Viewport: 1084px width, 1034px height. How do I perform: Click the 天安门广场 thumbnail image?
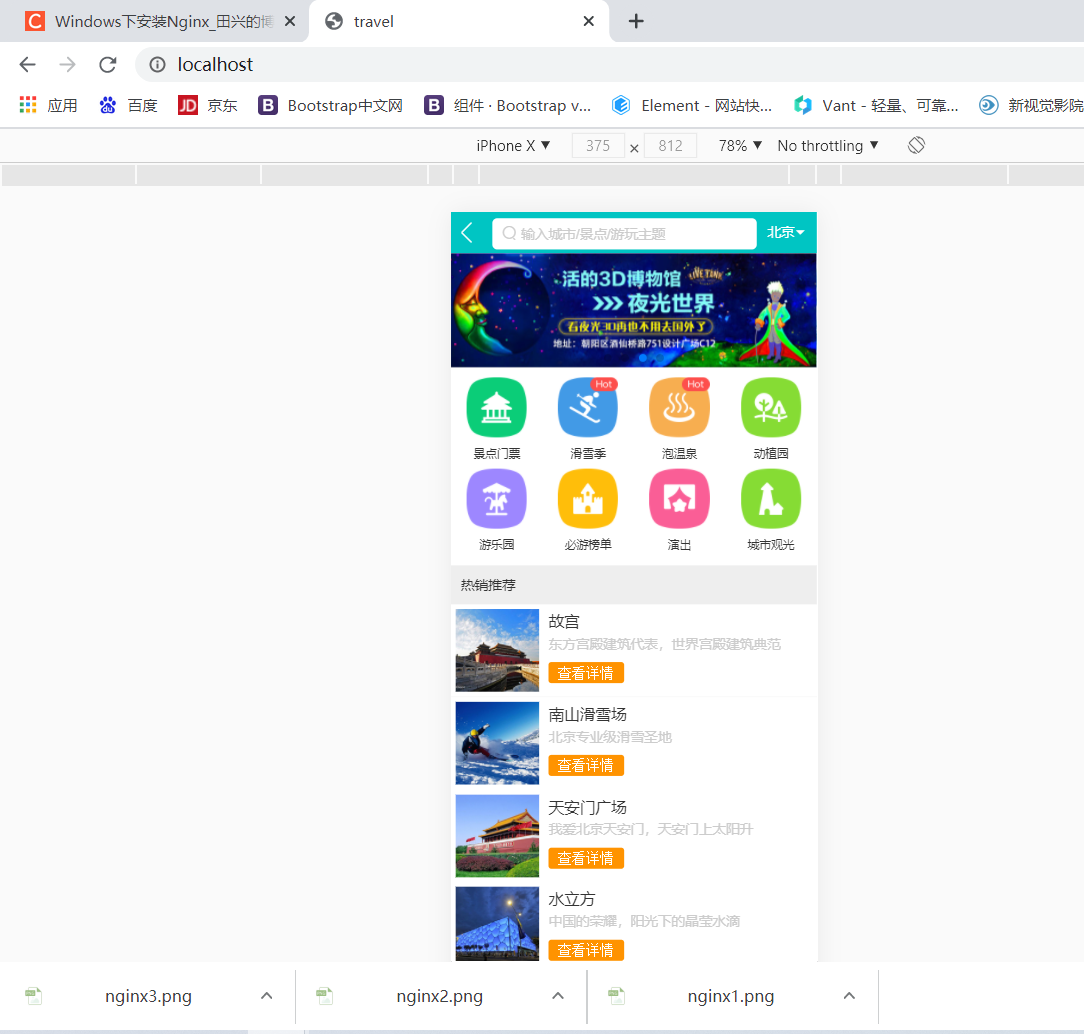[x=497, y=836]
